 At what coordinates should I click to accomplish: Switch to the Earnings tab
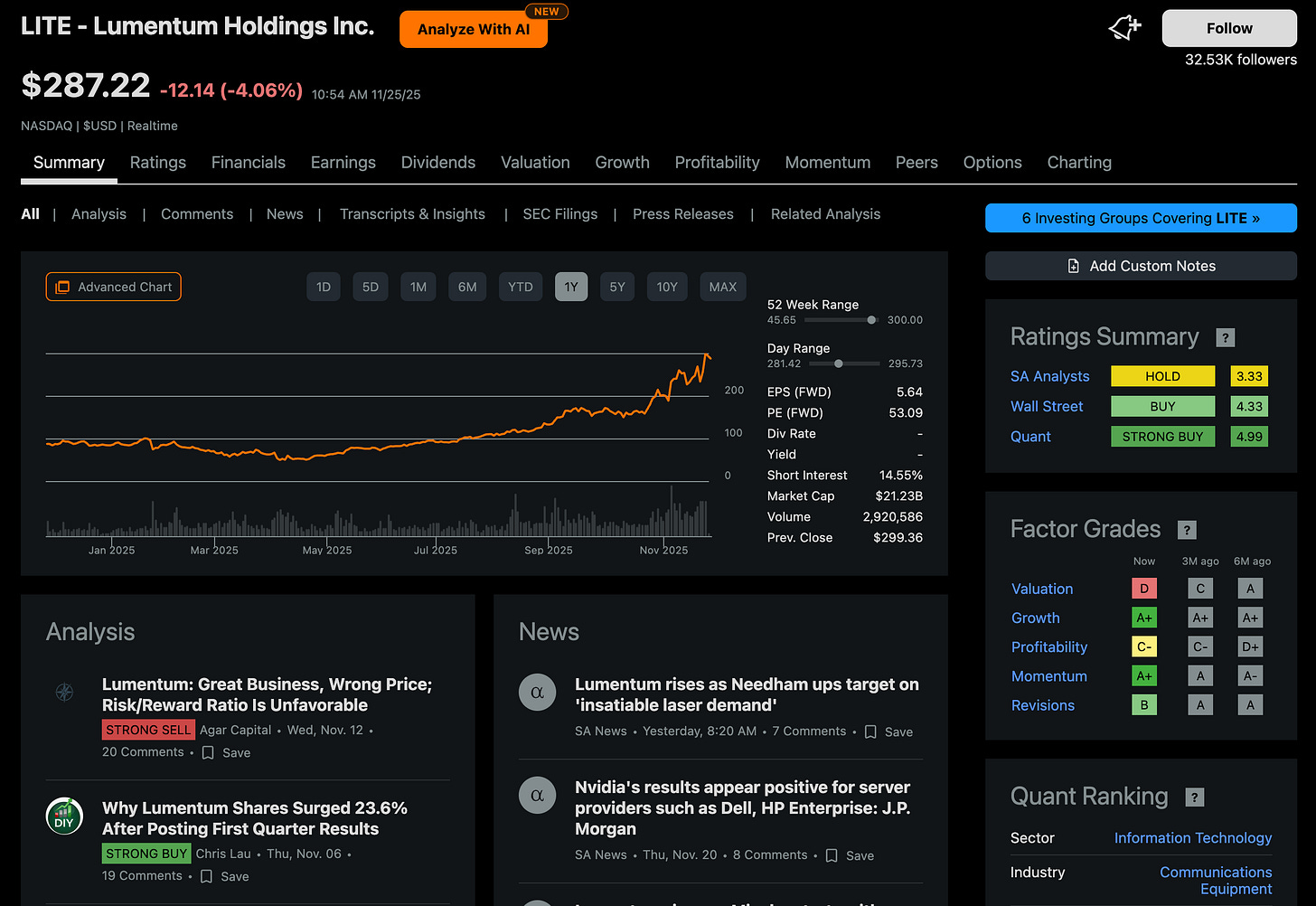point(343,163)
